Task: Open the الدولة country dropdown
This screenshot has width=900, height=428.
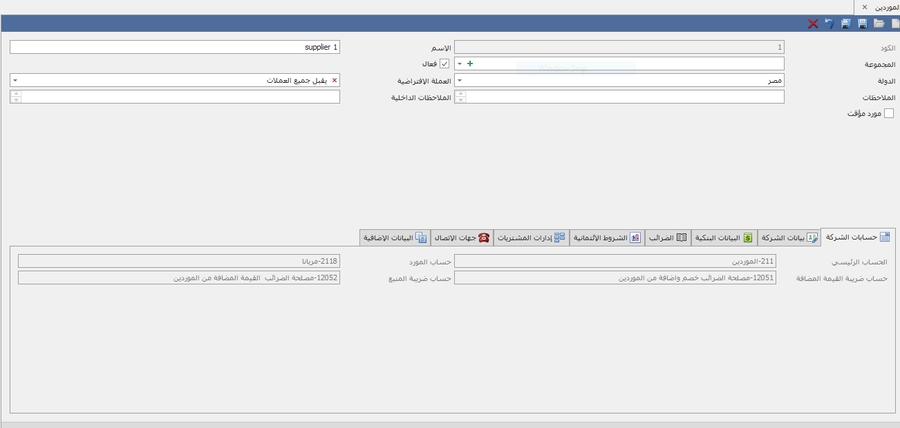Action: (x=459, y=80)
